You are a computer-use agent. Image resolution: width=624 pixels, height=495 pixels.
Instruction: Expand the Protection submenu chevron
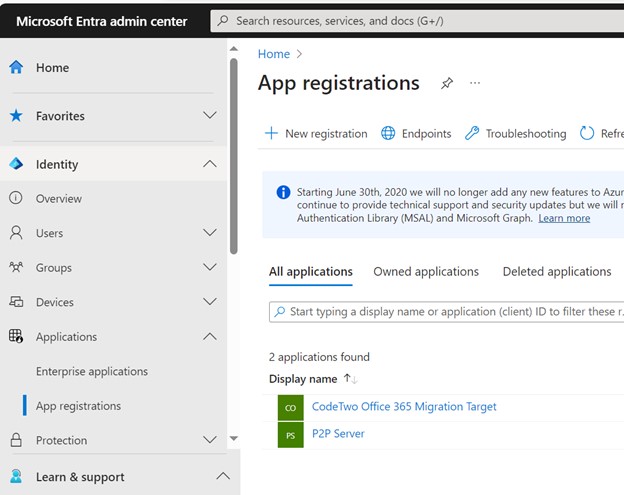[210, 440]
